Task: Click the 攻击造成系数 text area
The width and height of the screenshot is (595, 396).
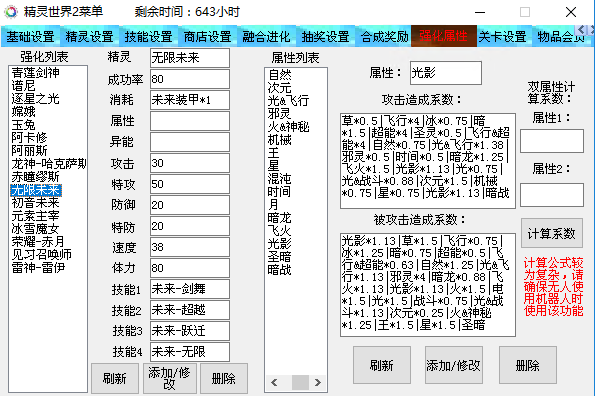Action: 428,161
